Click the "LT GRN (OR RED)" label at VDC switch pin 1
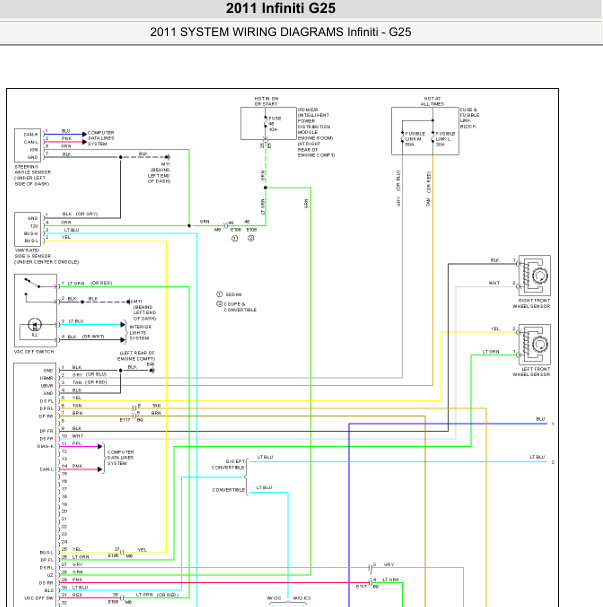Image resolution: width=603 pixels, height=607 pixels. (x=89, y=283)
